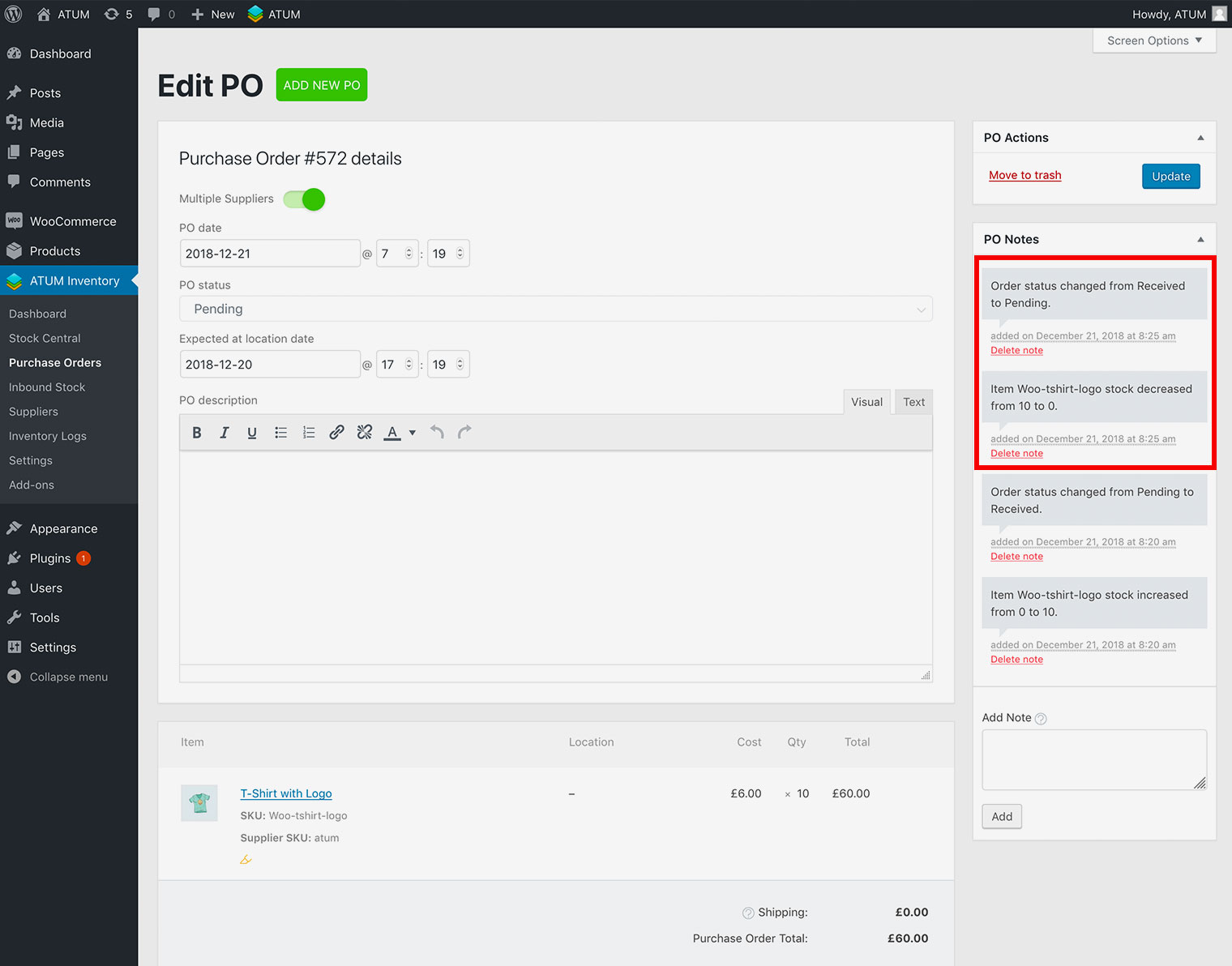1232x966 pixels.
Task: Bold the description text
Action: pyautogui.click(x=197, y=433)
